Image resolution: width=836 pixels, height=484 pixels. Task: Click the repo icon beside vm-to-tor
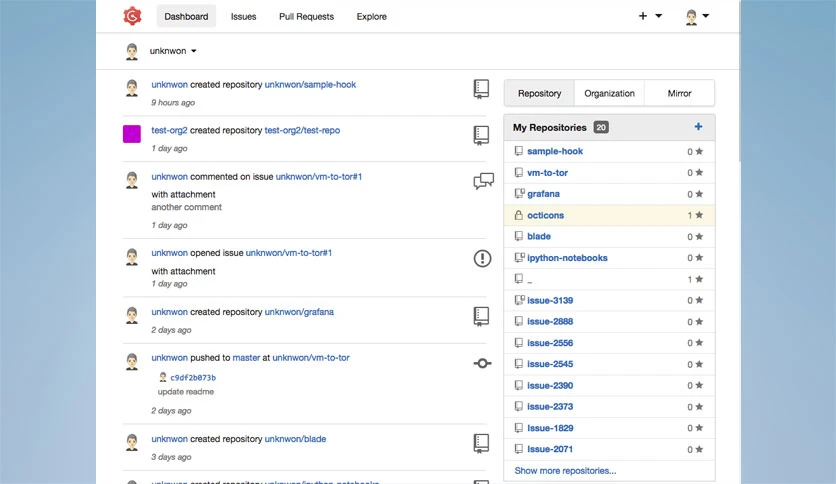click(x=518, y=173)
